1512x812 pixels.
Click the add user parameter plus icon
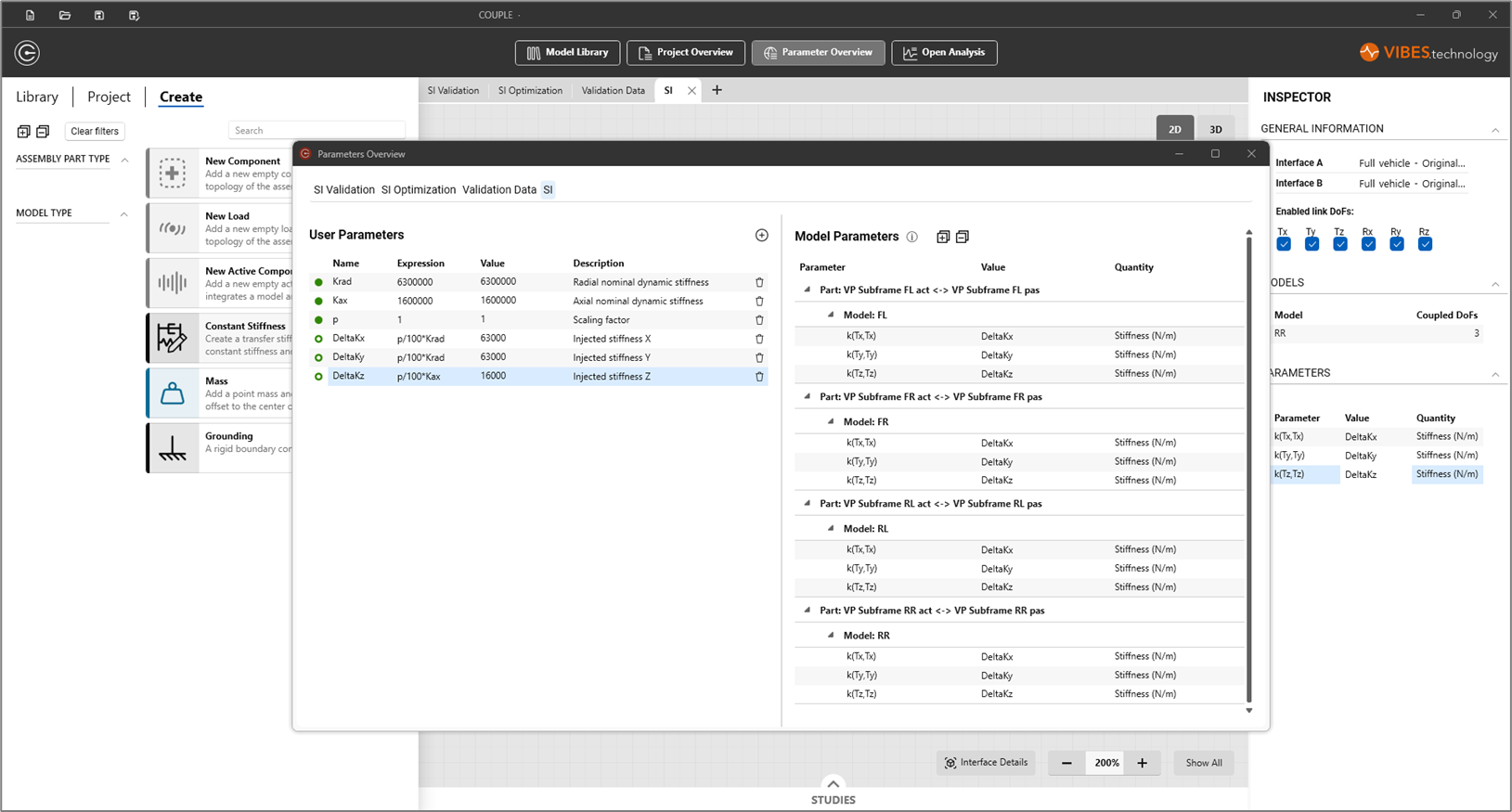coord(761,236)
